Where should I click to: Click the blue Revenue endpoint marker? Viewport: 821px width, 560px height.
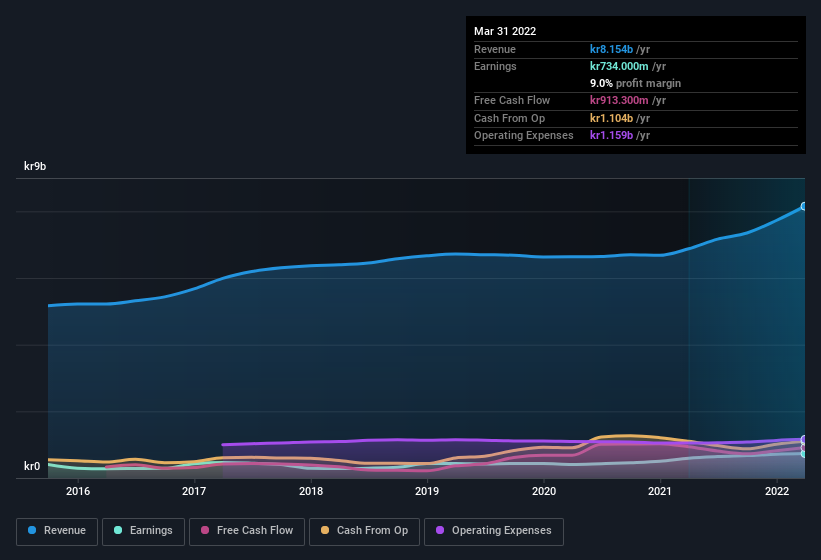[803, 206]
